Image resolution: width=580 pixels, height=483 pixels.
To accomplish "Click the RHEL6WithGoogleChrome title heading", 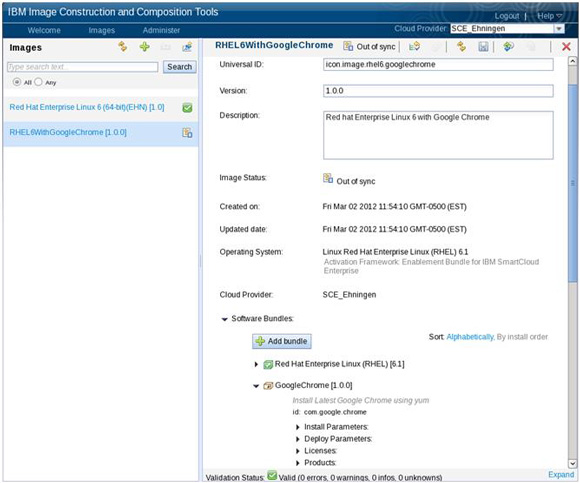I will coord(274,45).
